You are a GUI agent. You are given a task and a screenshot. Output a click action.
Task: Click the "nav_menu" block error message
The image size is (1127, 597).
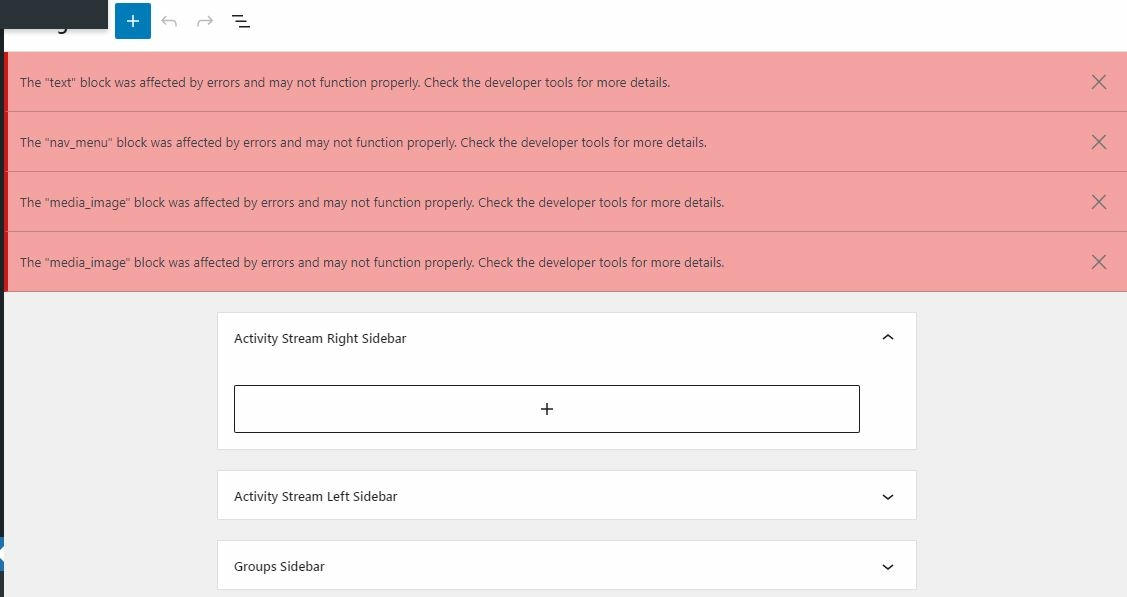(363, 142)
